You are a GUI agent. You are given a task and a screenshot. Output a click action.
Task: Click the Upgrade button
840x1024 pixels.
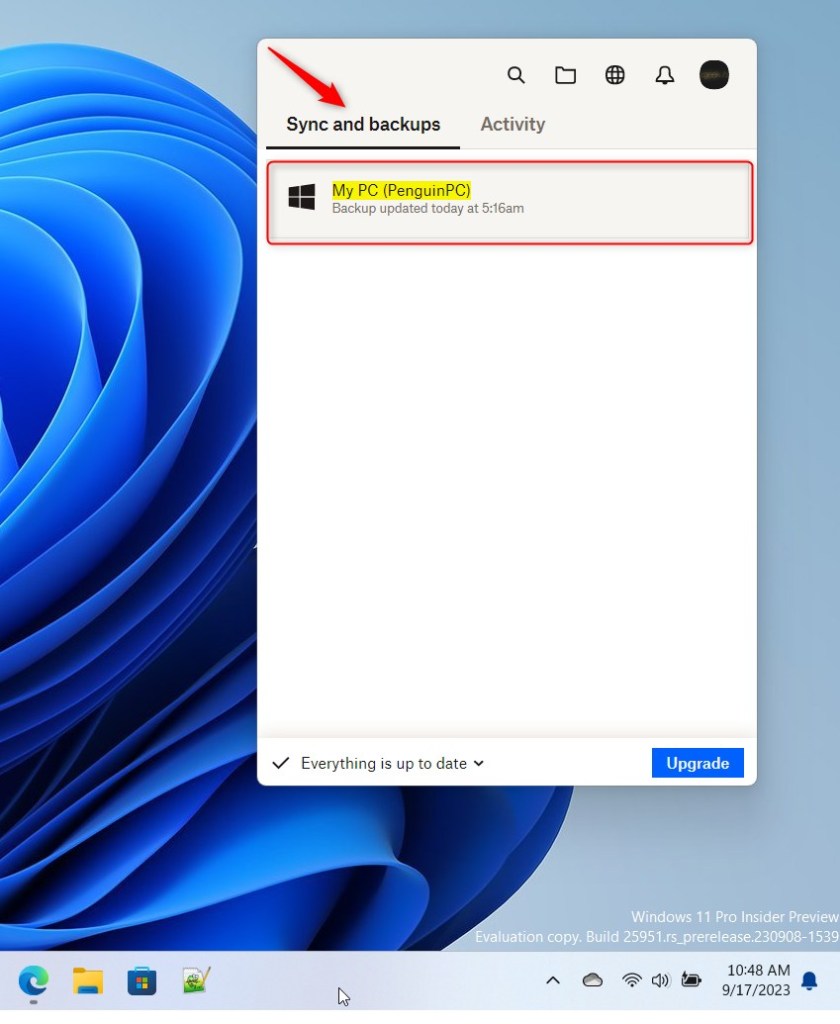click(697, 763)
